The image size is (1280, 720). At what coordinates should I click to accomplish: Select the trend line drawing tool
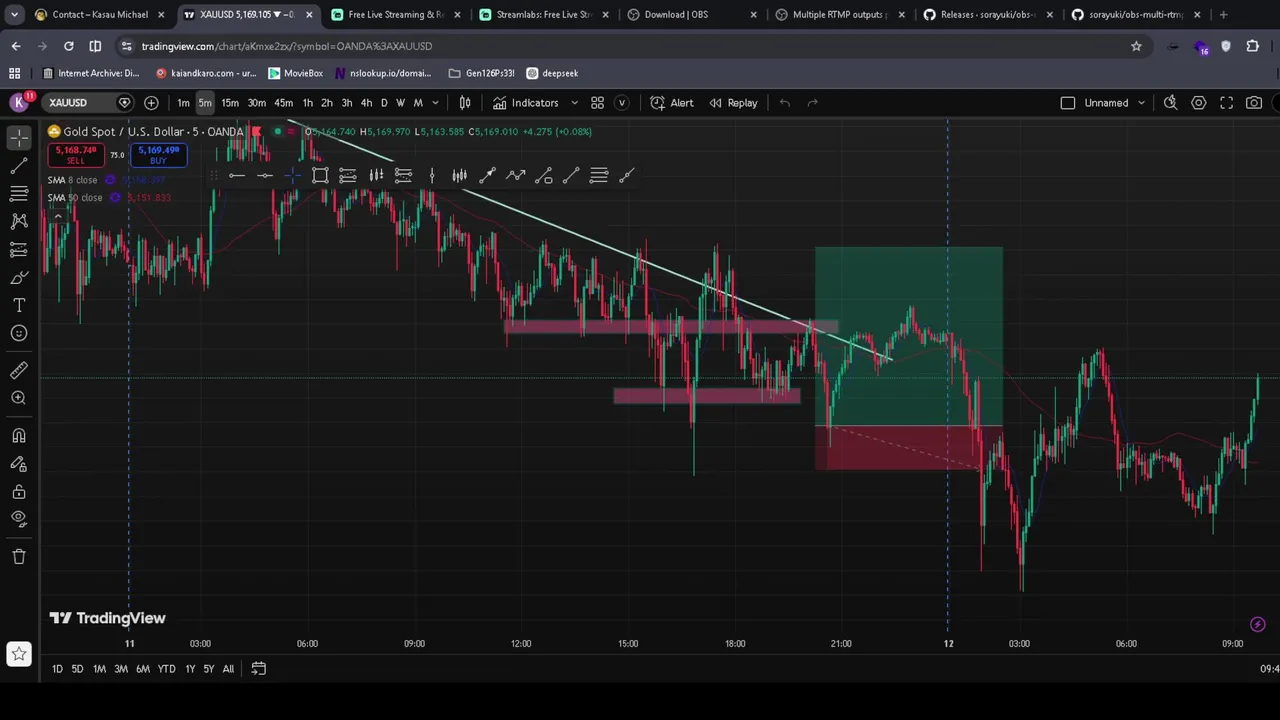[19, 166]
